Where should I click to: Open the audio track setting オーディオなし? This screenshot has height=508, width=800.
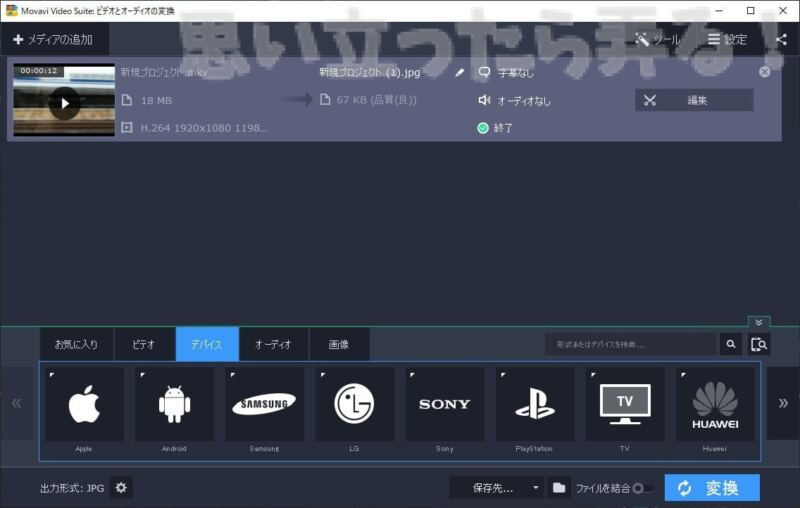point(514,100)
